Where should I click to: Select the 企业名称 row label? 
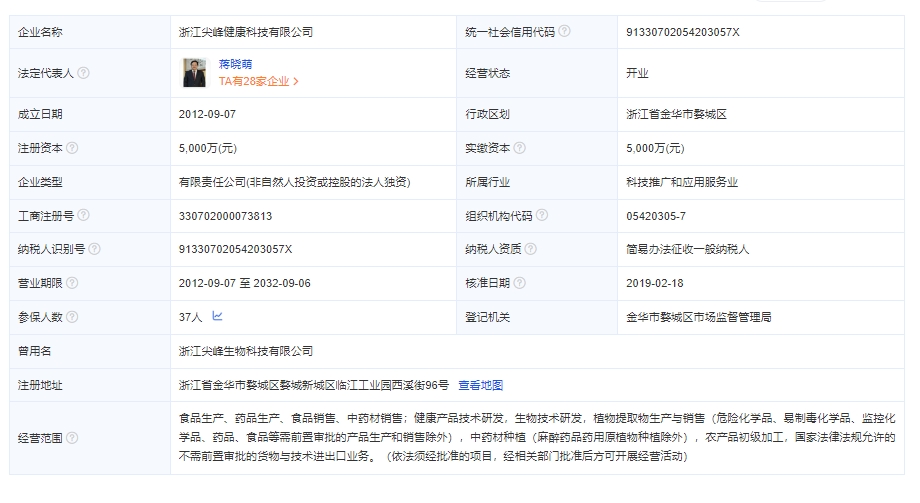[40, 32]
